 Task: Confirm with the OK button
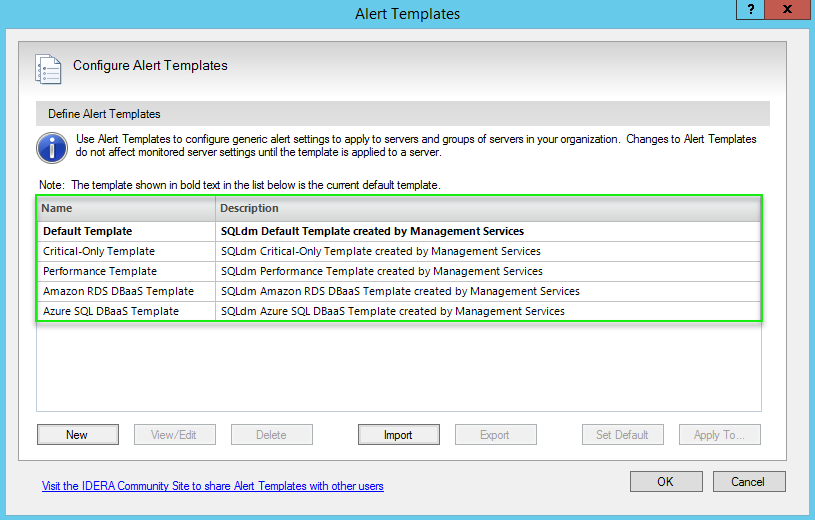[x=665, y=481]
